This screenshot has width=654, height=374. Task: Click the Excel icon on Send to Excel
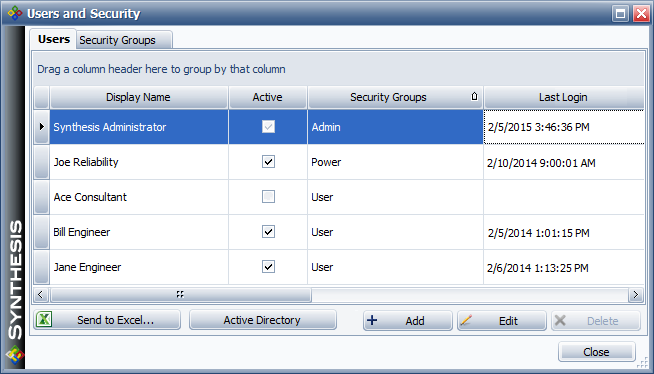tap(44, 320)
